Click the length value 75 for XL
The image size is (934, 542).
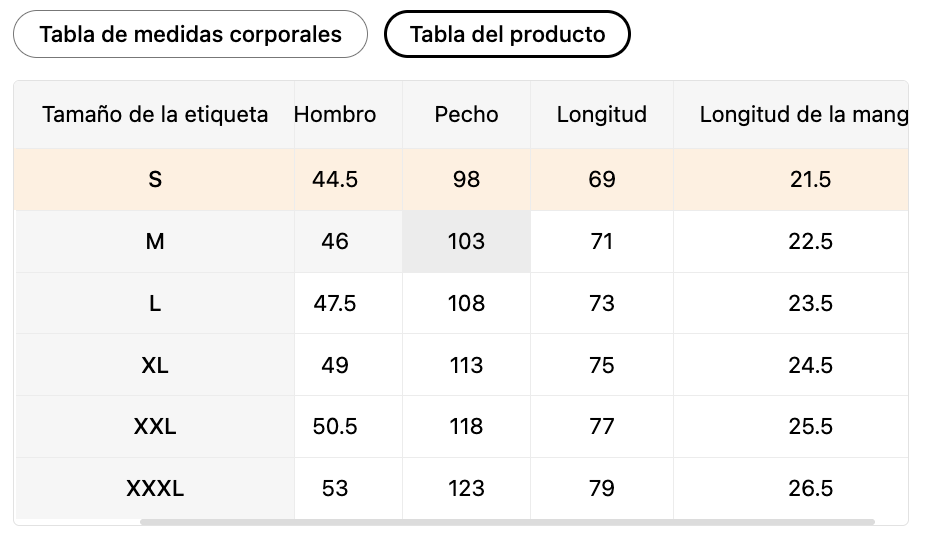pyautogui.click(x=602, y=365)
